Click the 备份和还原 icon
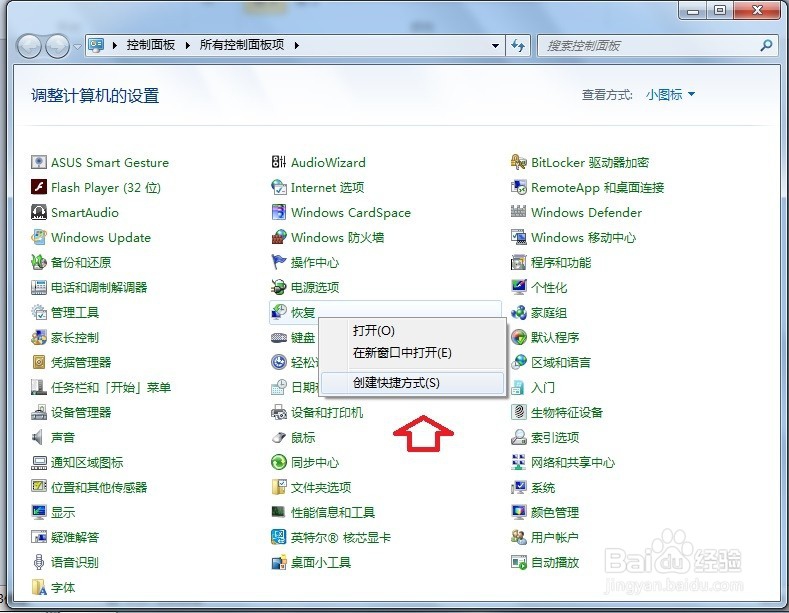789x613 pixels. pyautogui.click(x=39, y=262)
